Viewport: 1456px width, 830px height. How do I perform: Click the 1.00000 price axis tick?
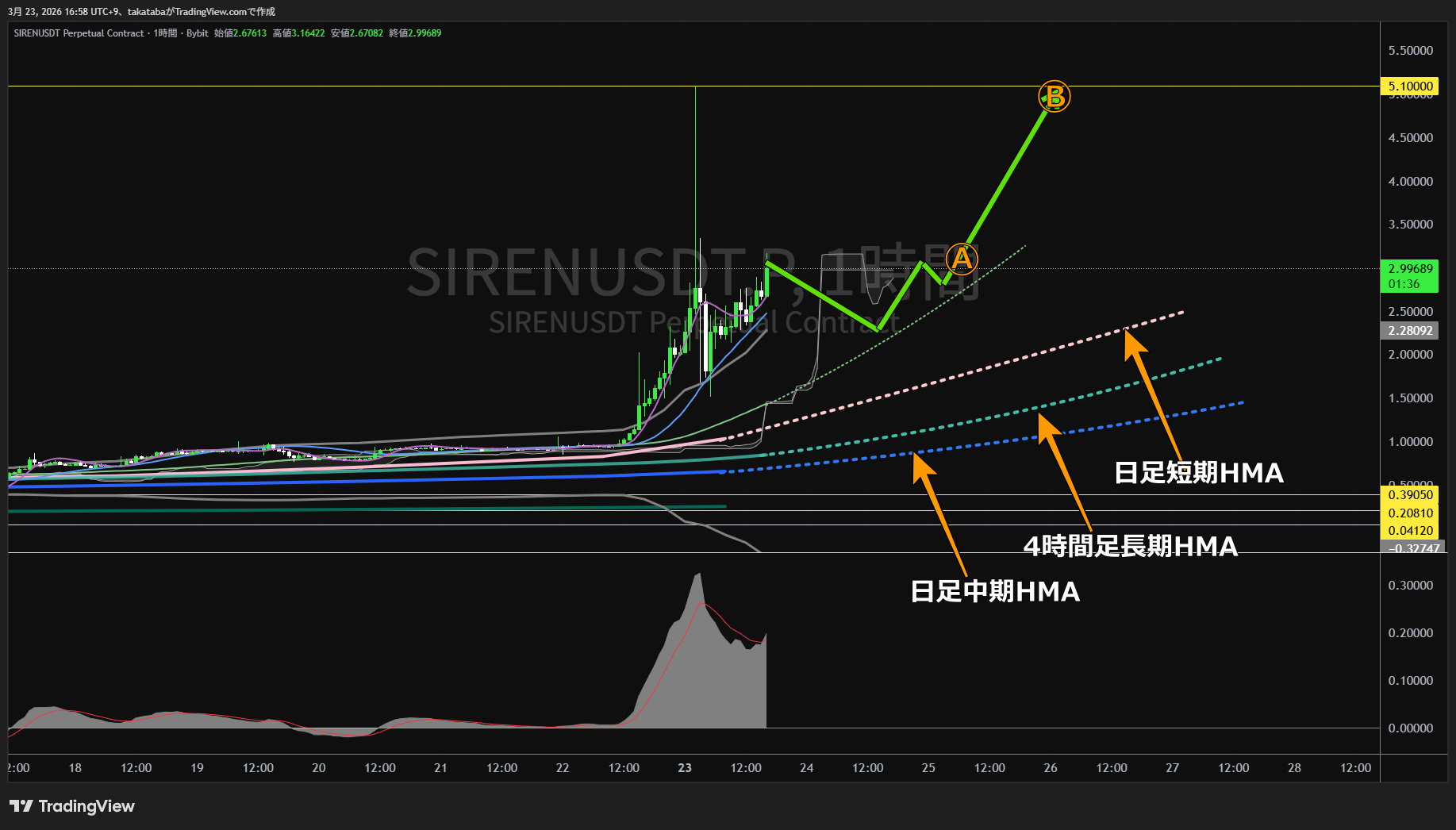(x=1410, y=442)
